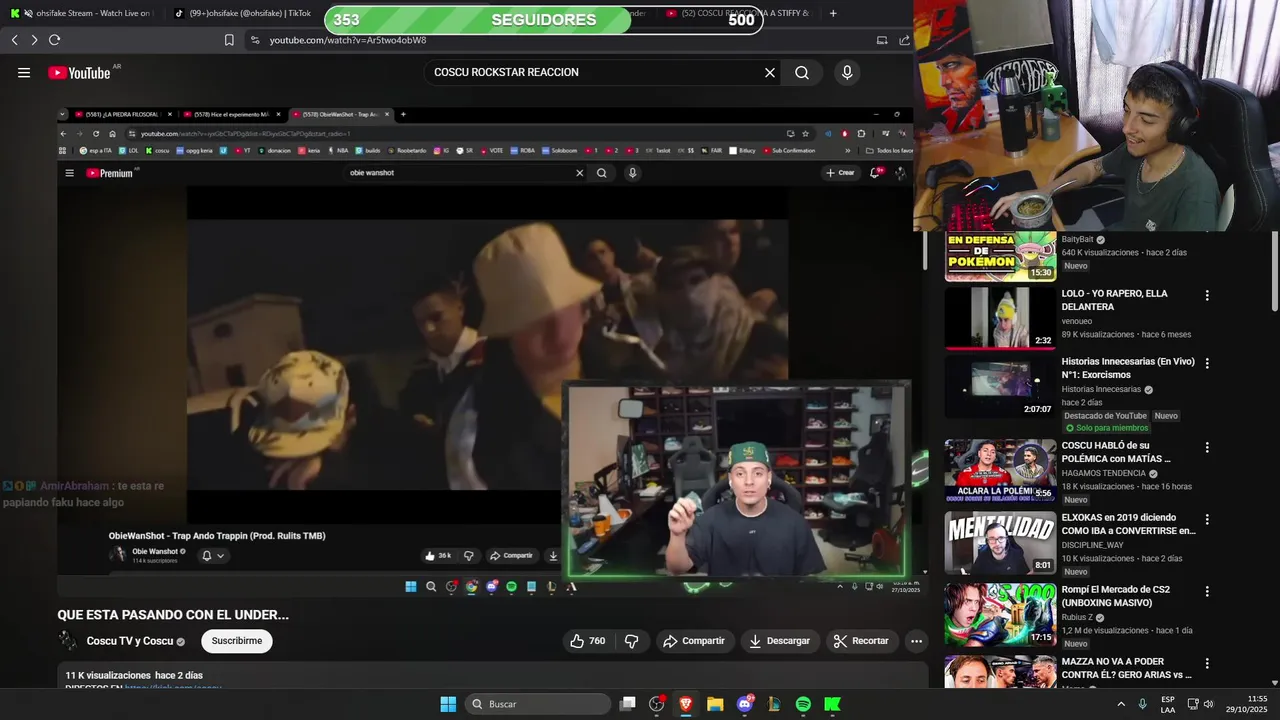Click Rubius Z channel name
Viewport: 1280px width, 720px height.
coord(1078,618)
